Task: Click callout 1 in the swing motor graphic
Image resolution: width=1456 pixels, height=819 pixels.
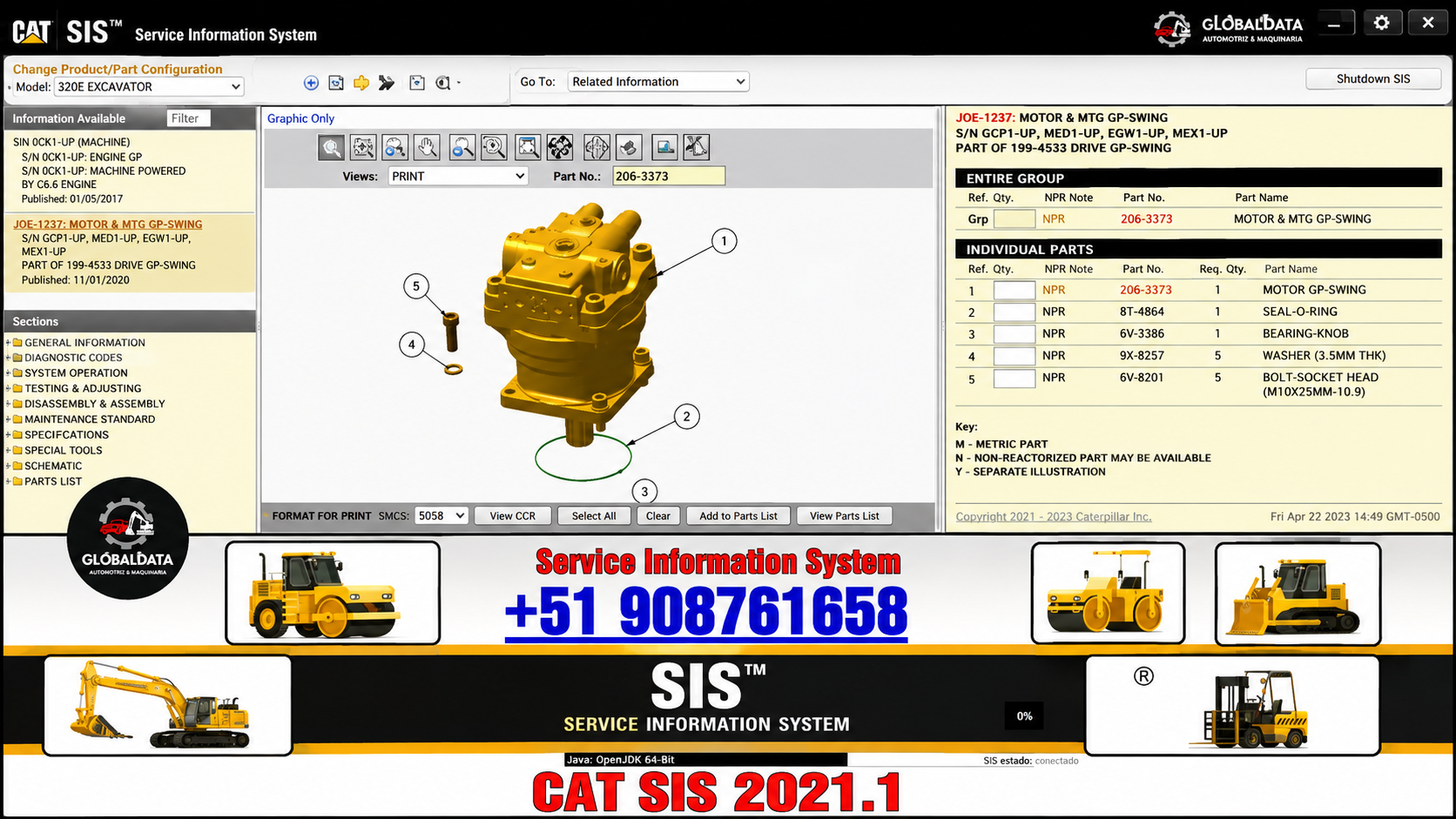Action: point(724,241)
